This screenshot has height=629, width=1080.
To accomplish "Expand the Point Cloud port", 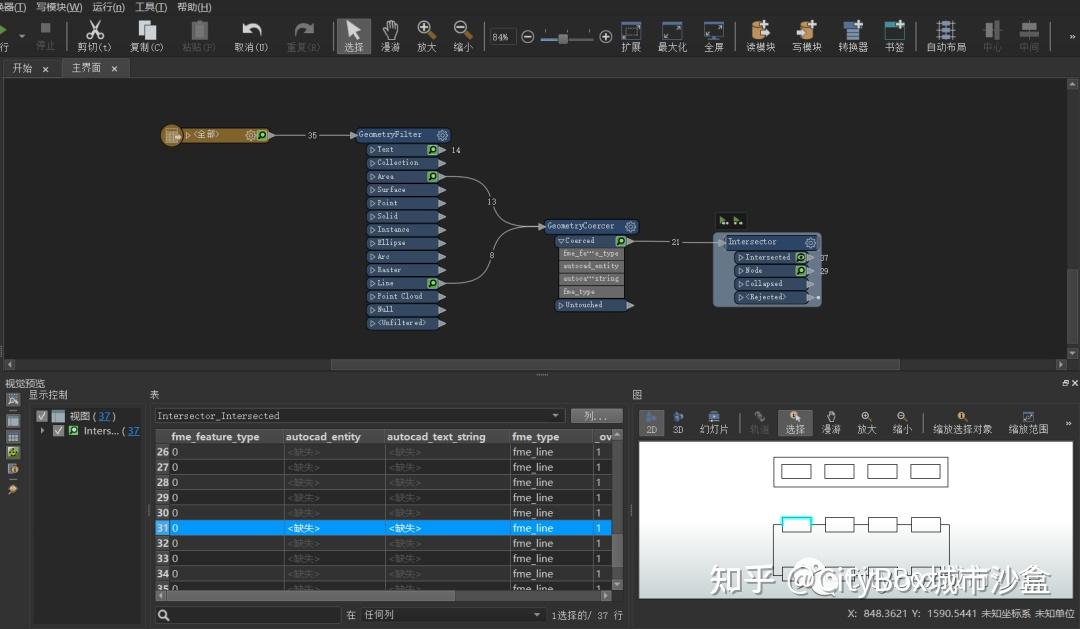I will 373,296.
